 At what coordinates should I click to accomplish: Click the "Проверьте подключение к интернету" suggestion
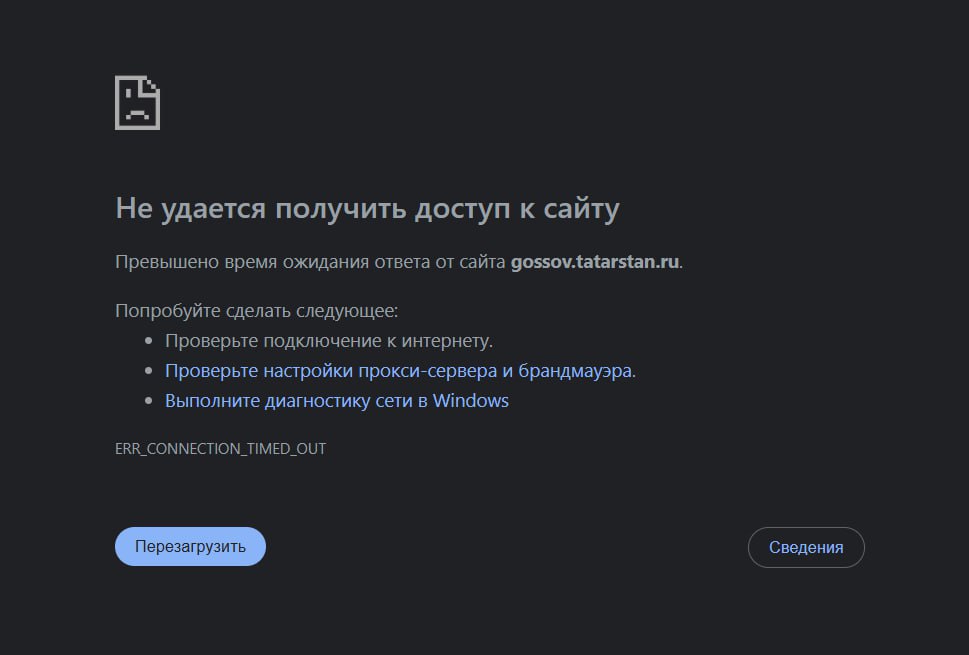point(328,341)
